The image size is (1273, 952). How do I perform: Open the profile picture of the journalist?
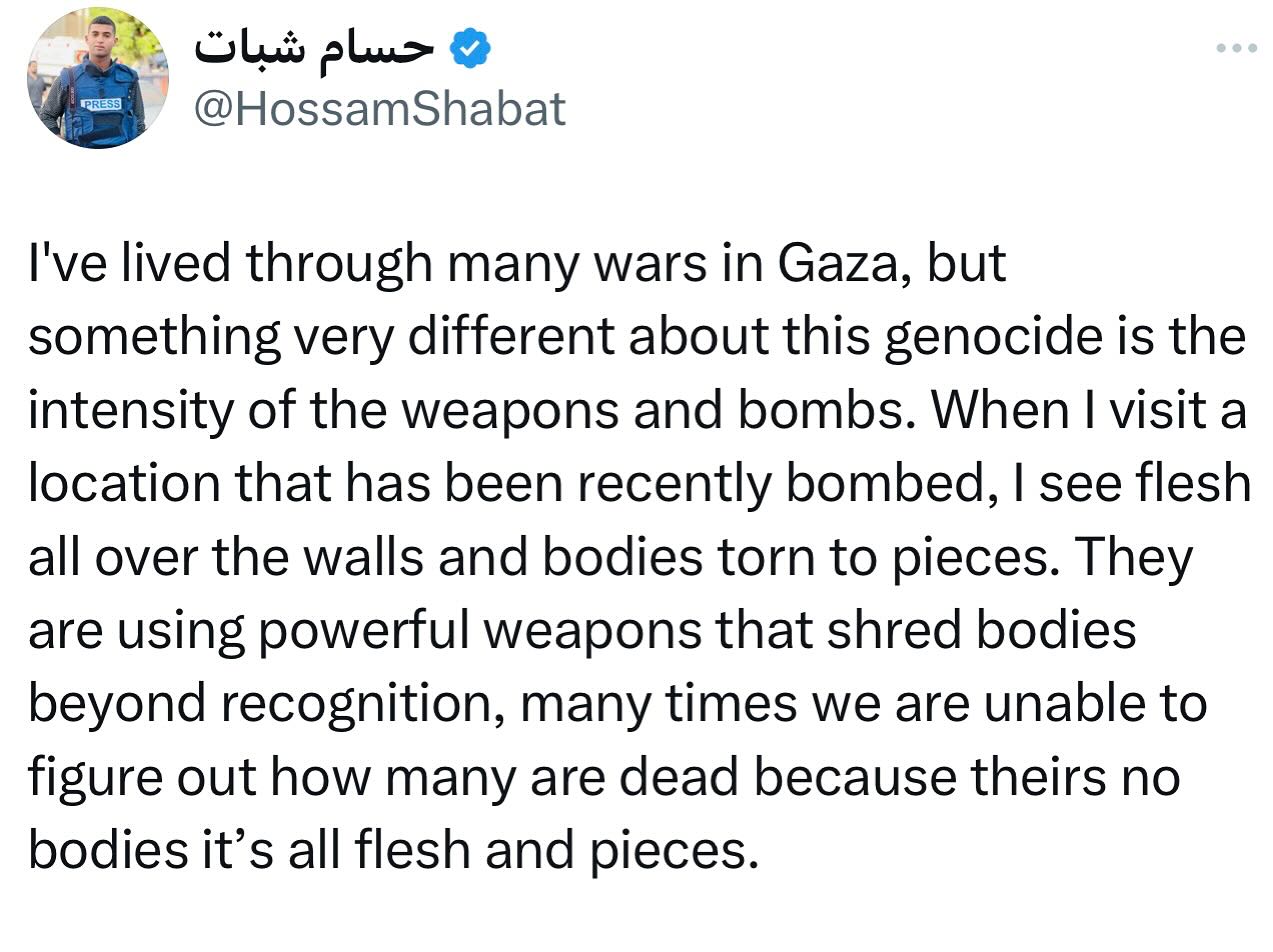tap(97, 77)
